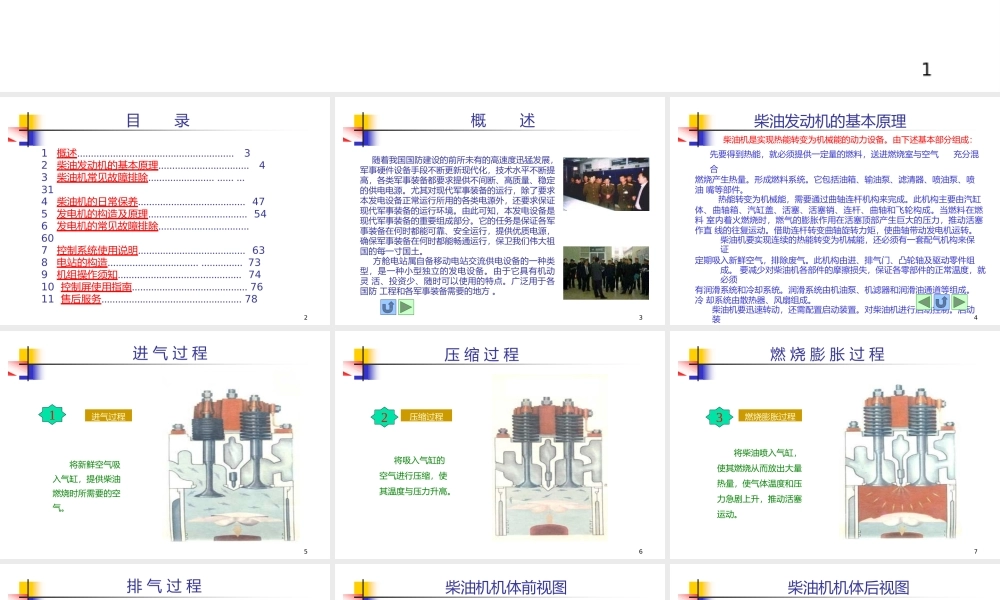The width and height of the screenshot is (1000, 600).
Task: Click the intake engine cutaway illustration
Action: (x=233, y=465)
